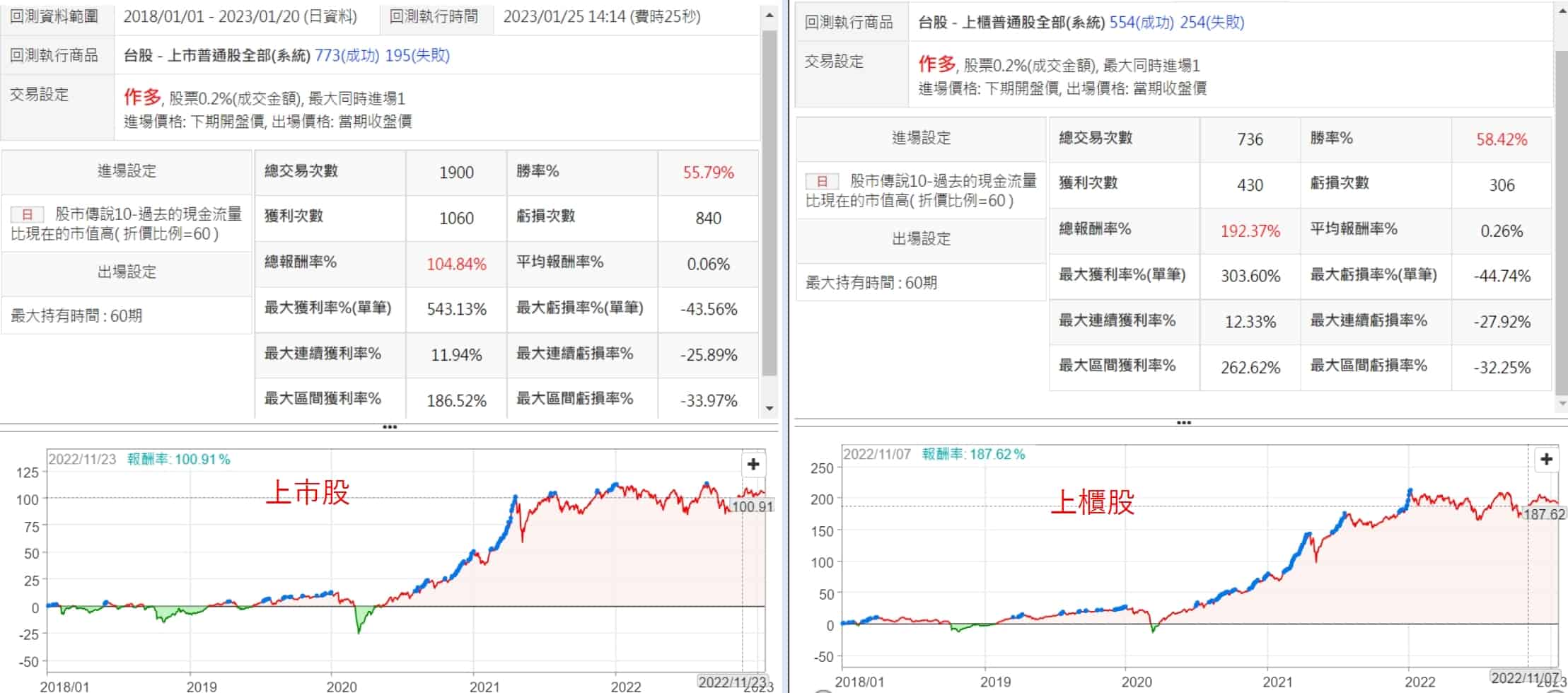Click the plus button on the 上市股 chart
1568x693 pixels.
pos(753,464)
